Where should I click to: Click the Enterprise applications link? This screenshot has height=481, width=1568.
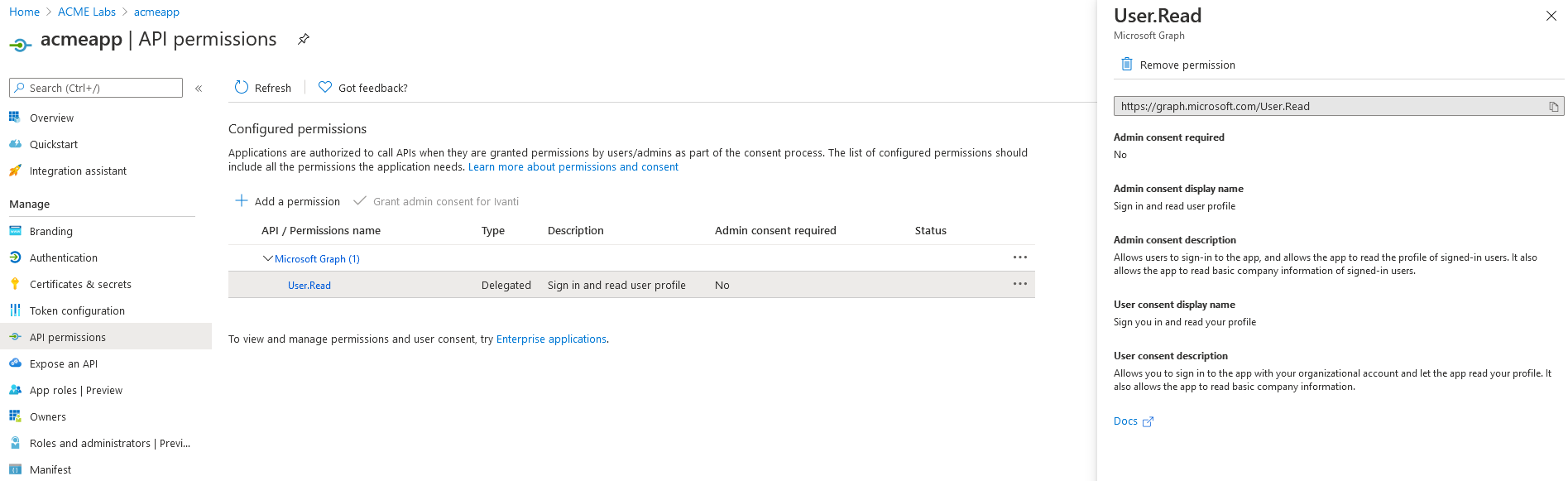coord(551,339)
